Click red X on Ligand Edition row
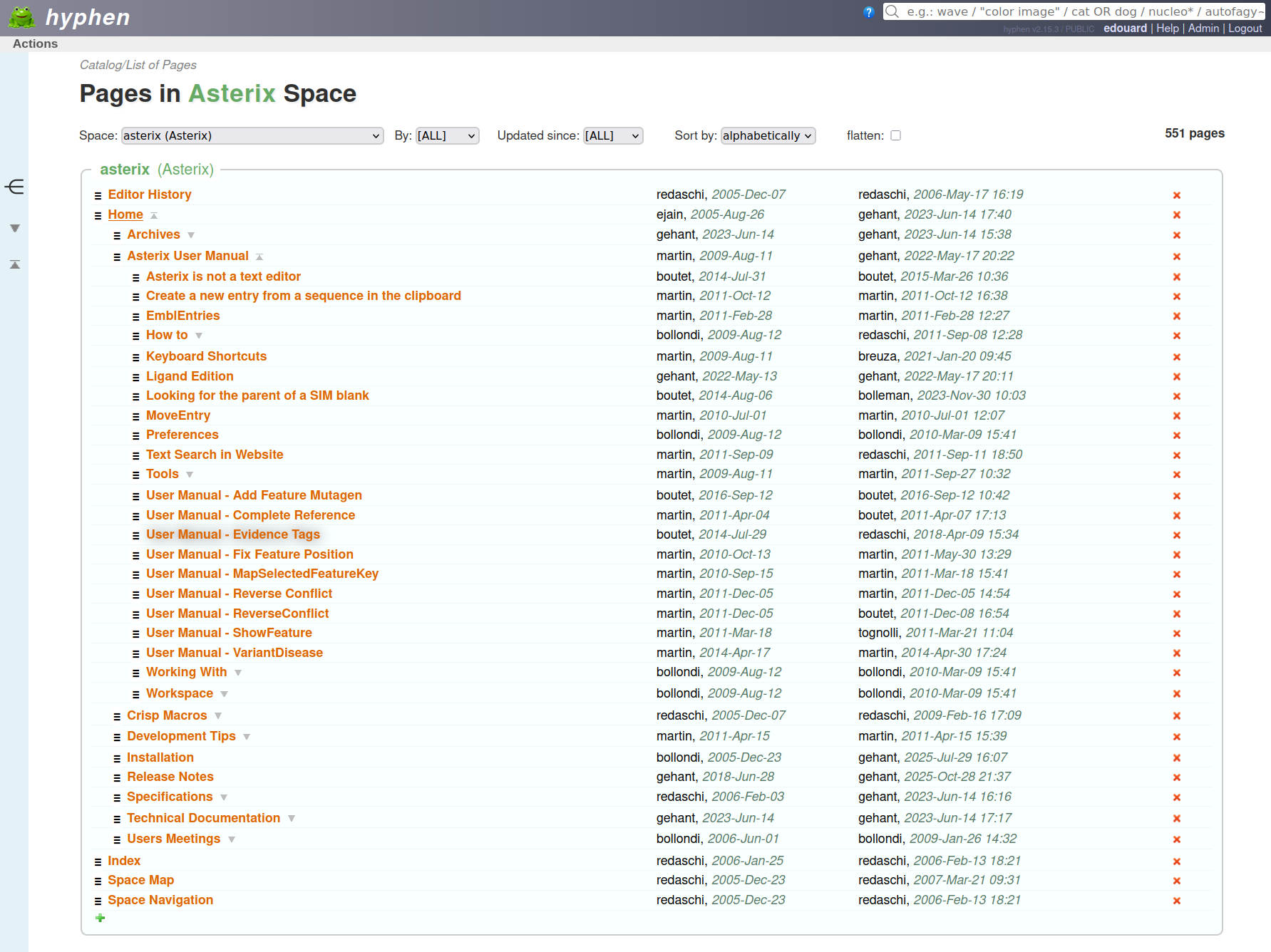 tap(1177, 377)
